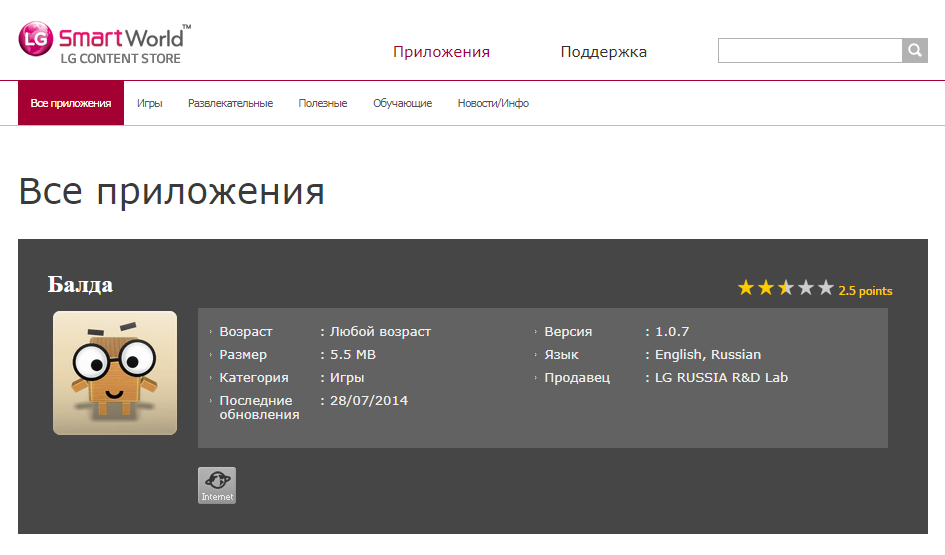
Task: Click the Возраст label
Action: (246, 331)
